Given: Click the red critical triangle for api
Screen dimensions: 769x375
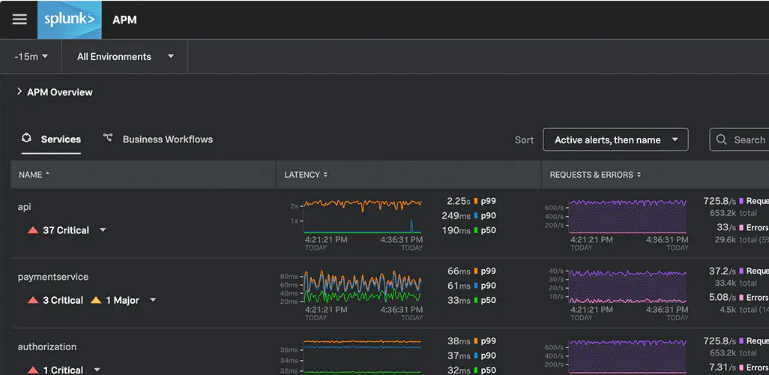Looking at the screenshot, I should 33,230.
